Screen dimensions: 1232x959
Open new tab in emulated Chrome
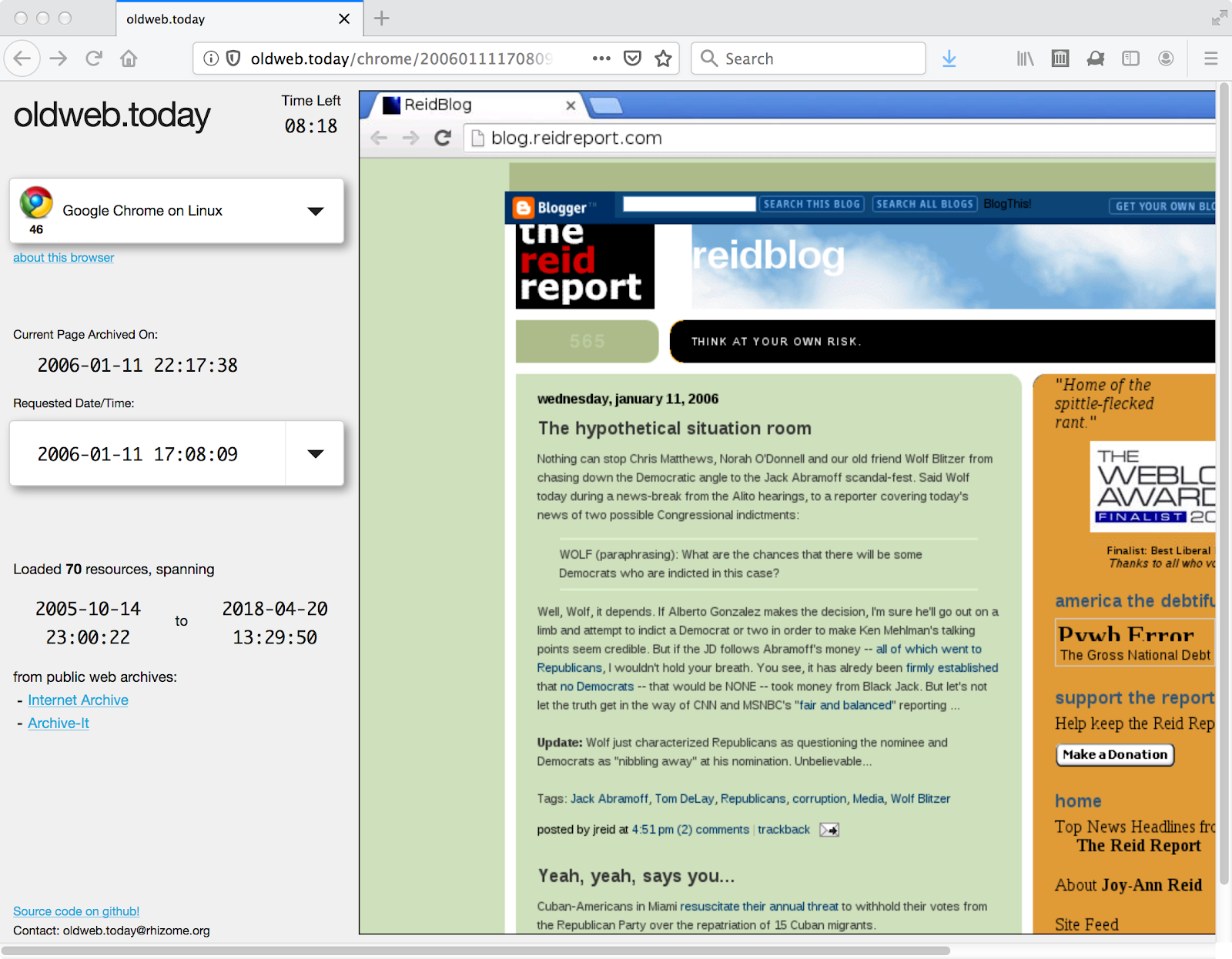coord(605,105)
